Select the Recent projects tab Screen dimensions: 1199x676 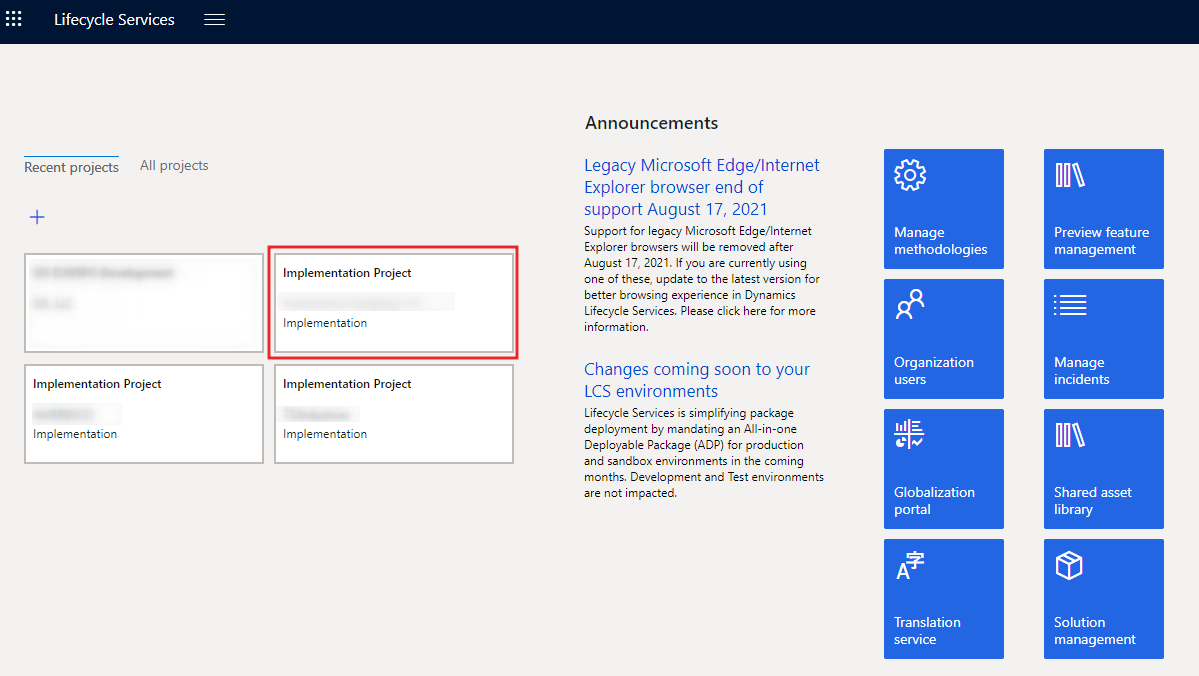[71, 167]
